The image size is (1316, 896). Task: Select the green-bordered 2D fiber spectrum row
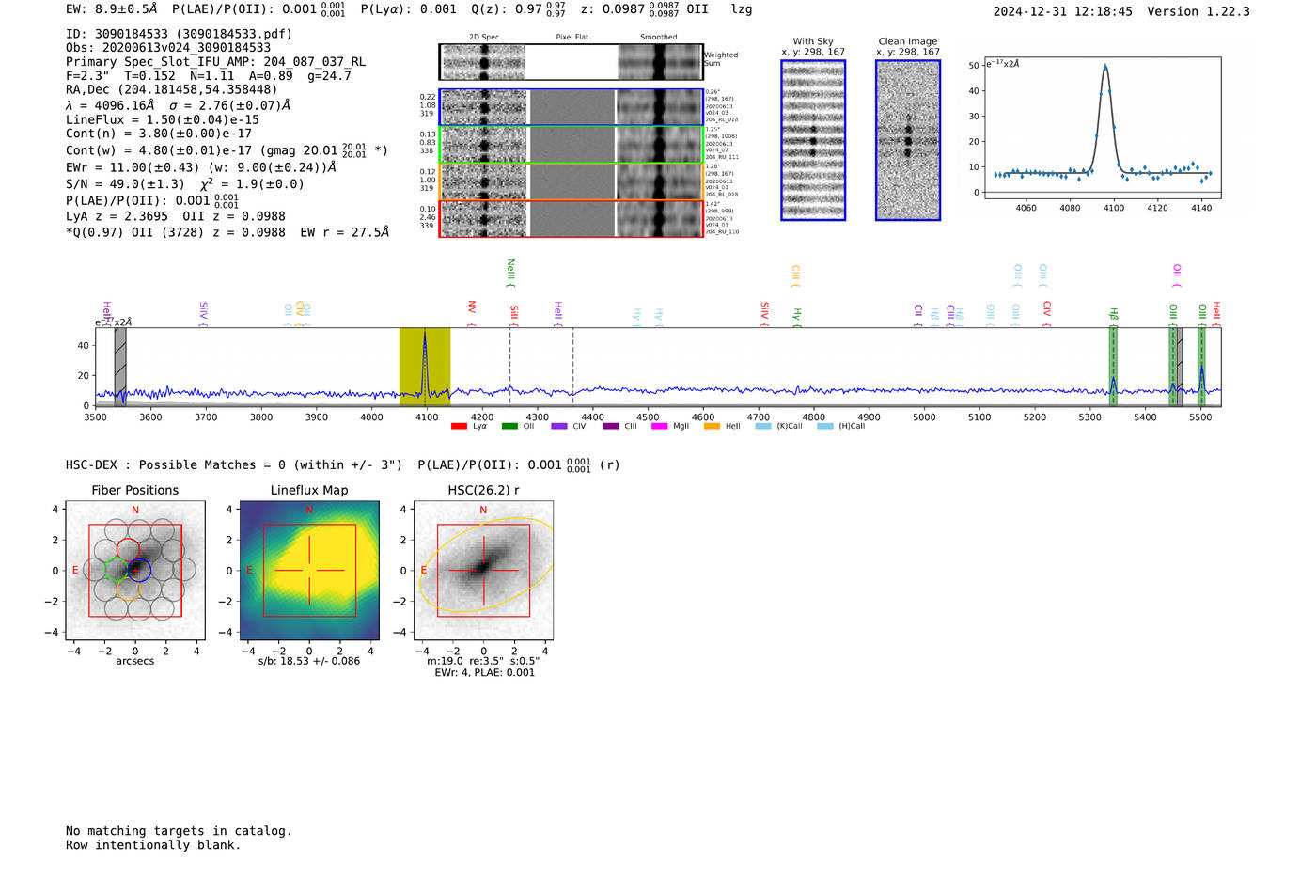tap(571, 145)
